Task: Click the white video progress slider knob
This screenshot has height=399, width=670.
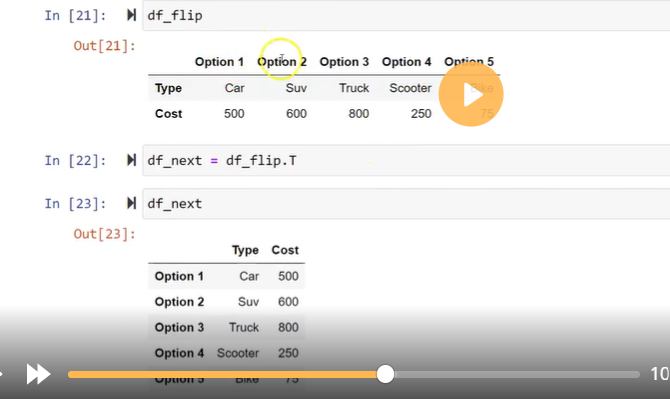Action: tap(385, 374)
